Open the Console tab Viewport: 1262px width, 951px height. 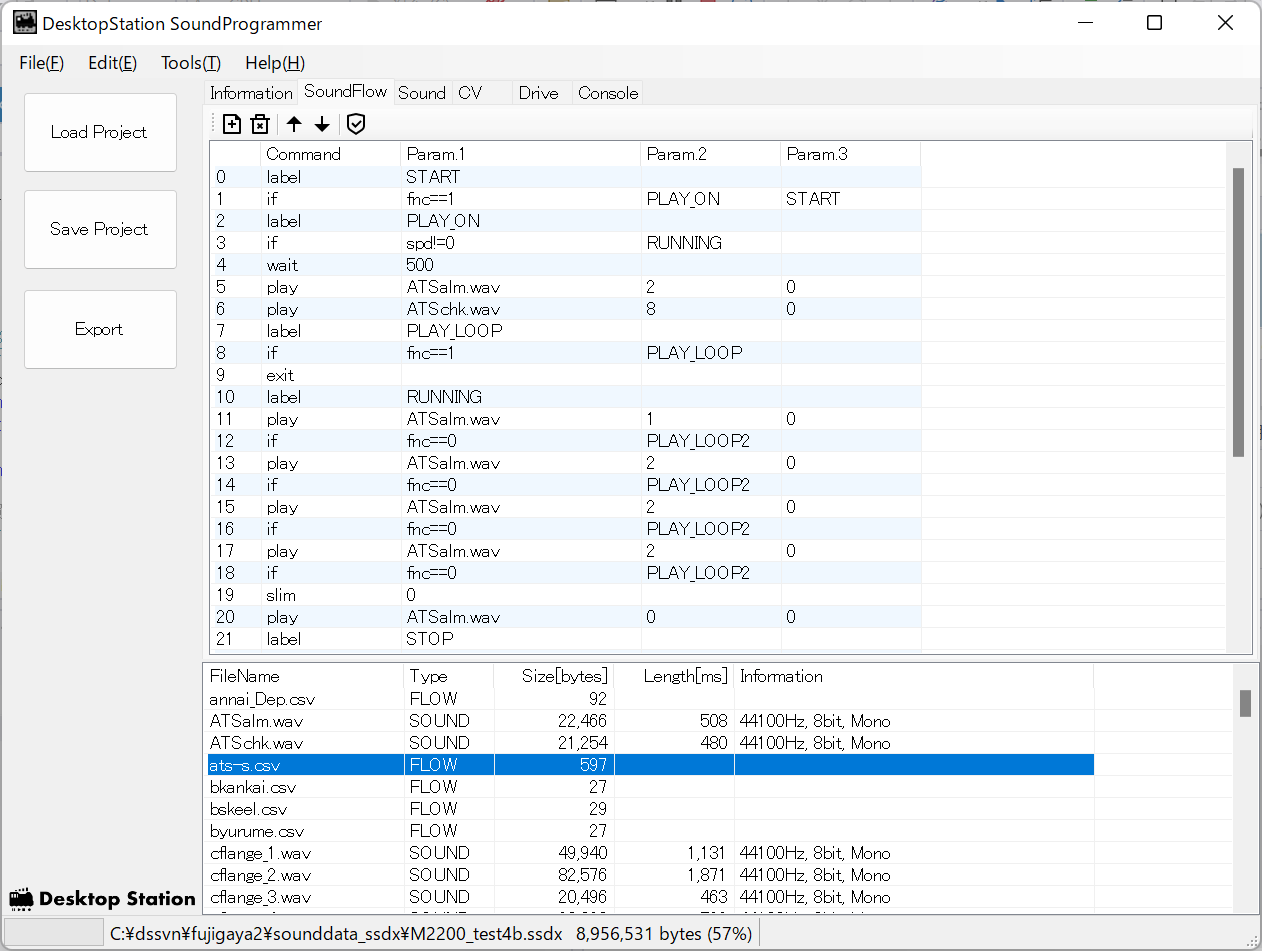tap(608, 93)
